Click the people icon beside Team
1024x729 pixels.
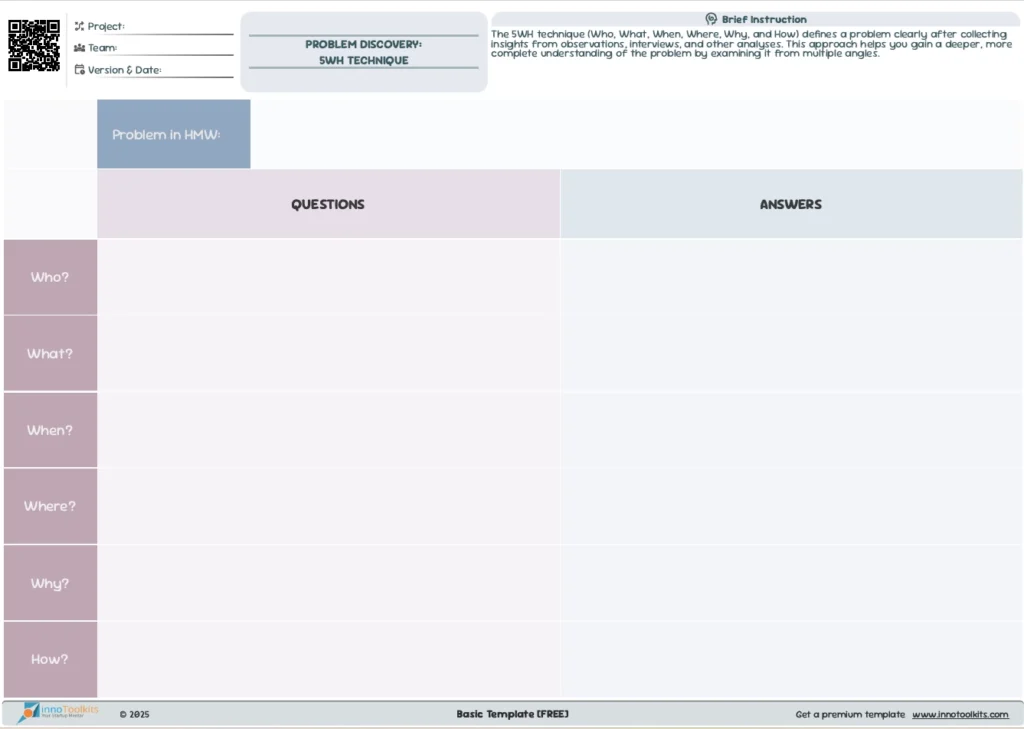click(x=79, y=48)
